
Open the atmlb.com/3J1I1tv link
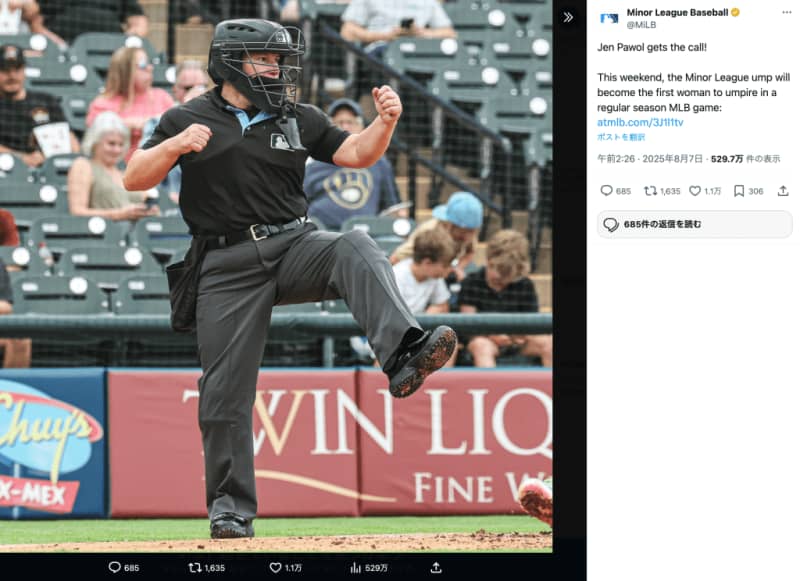640,122
